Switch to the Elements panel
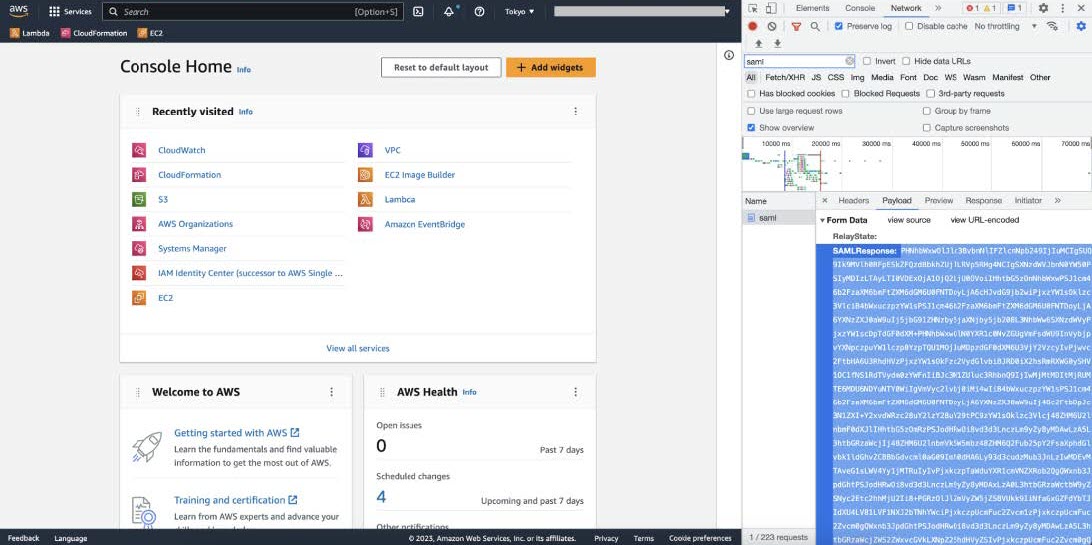 (x=813, y=8)
